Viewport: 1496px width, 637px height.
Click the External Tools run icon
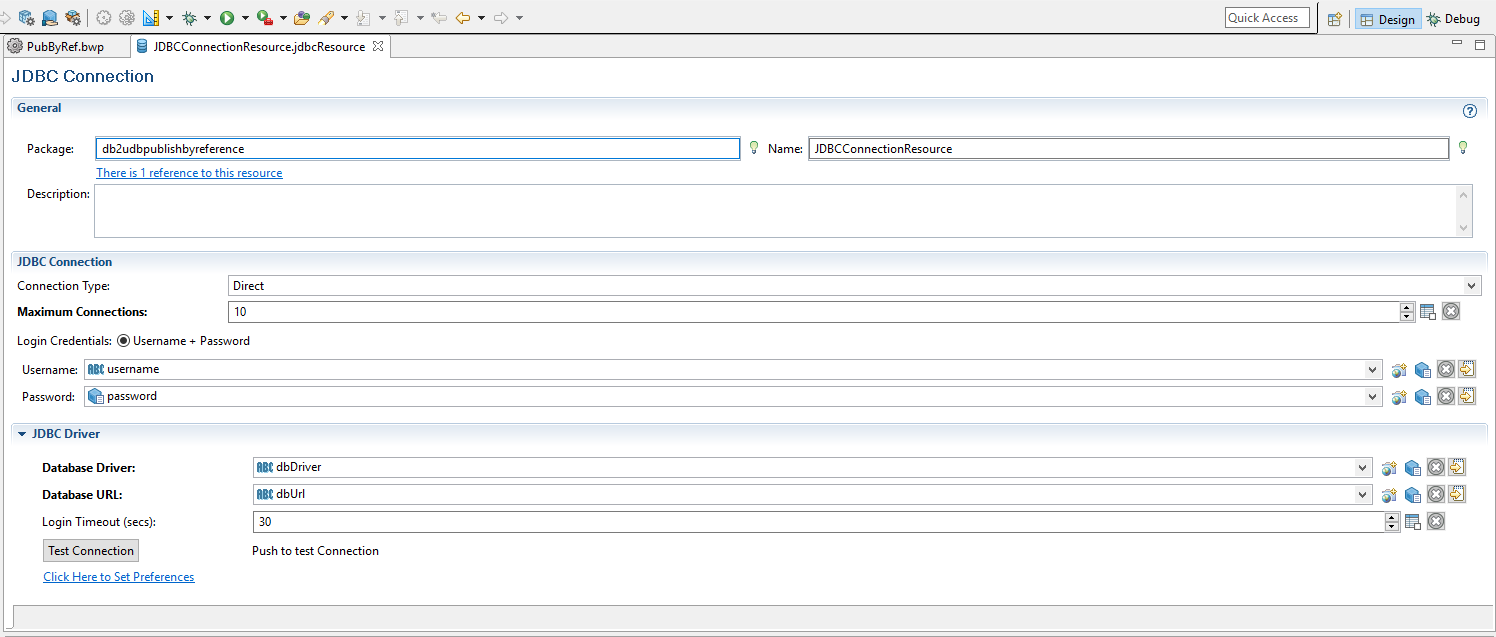(x=265, y=17)
